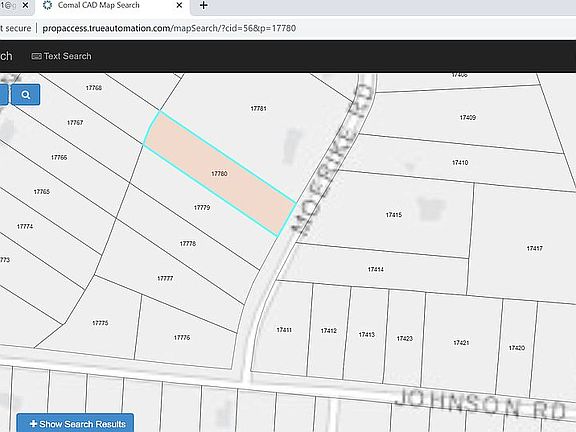Click the magnifier search button on map
Viewport: 576px width, 432px height.
pyautogui.click(x=26, y=95)
